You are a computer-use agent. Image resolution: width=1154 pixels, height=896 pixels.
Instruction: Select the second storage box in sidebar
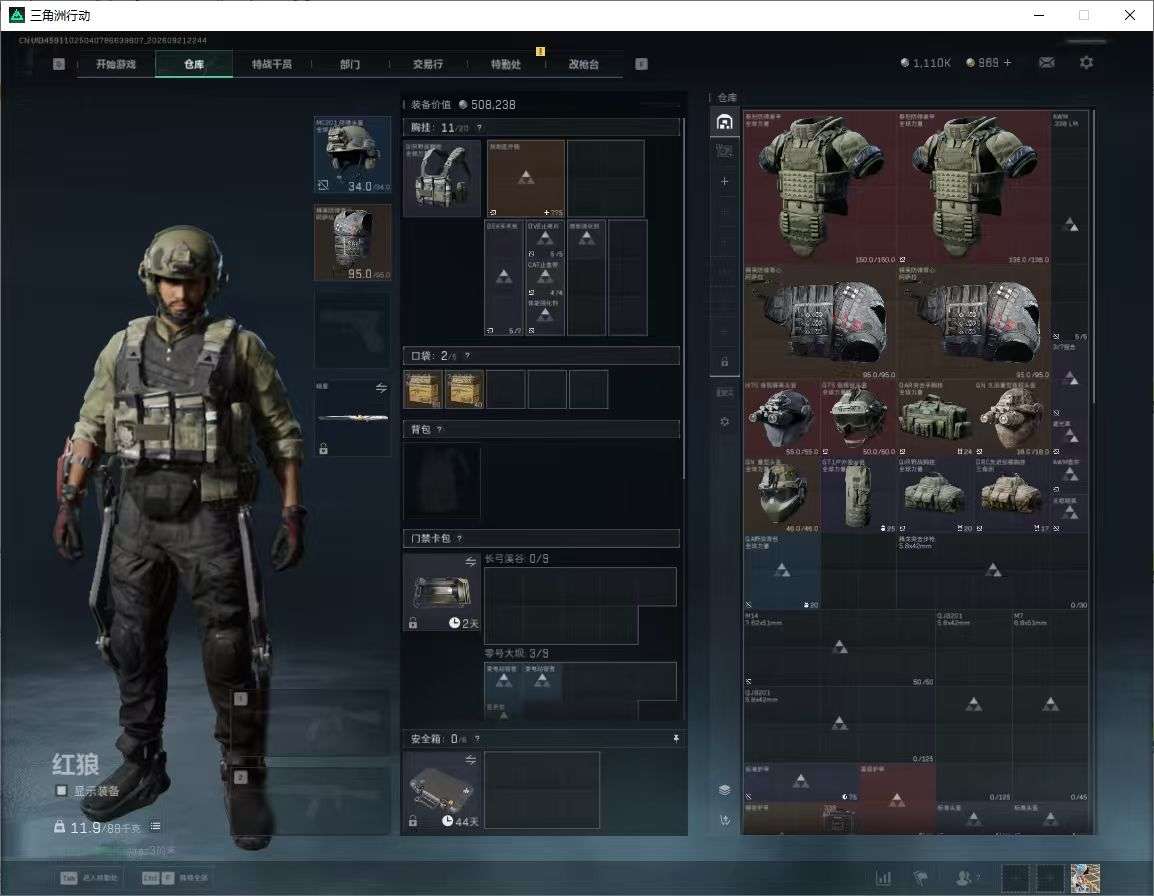tap(724, 152)
